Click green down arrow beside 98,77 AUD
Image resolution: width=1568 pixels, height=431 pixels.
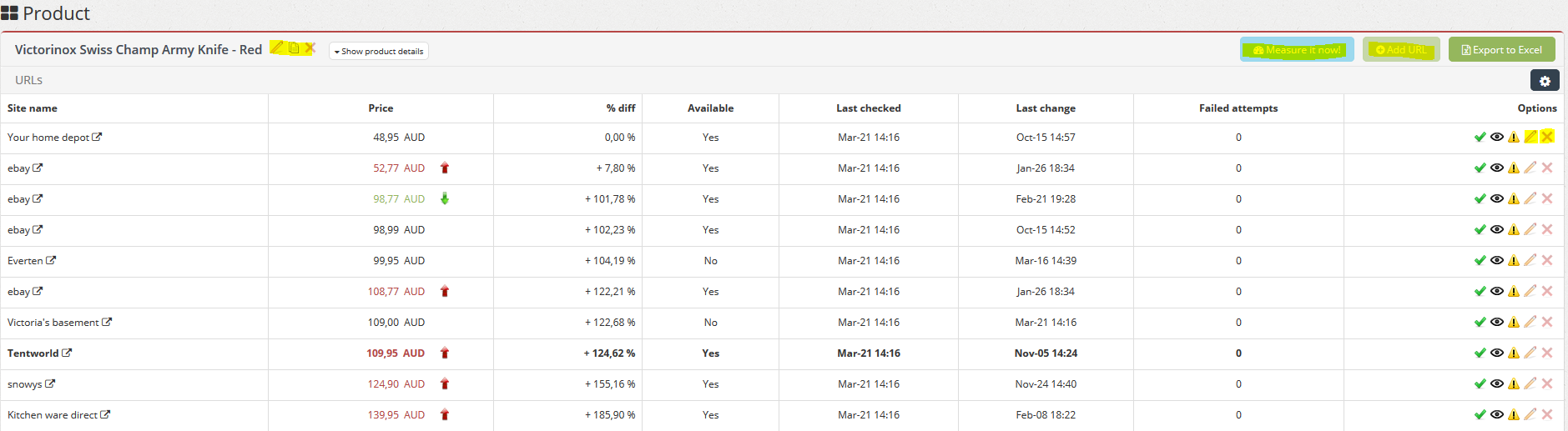(445, 198)
